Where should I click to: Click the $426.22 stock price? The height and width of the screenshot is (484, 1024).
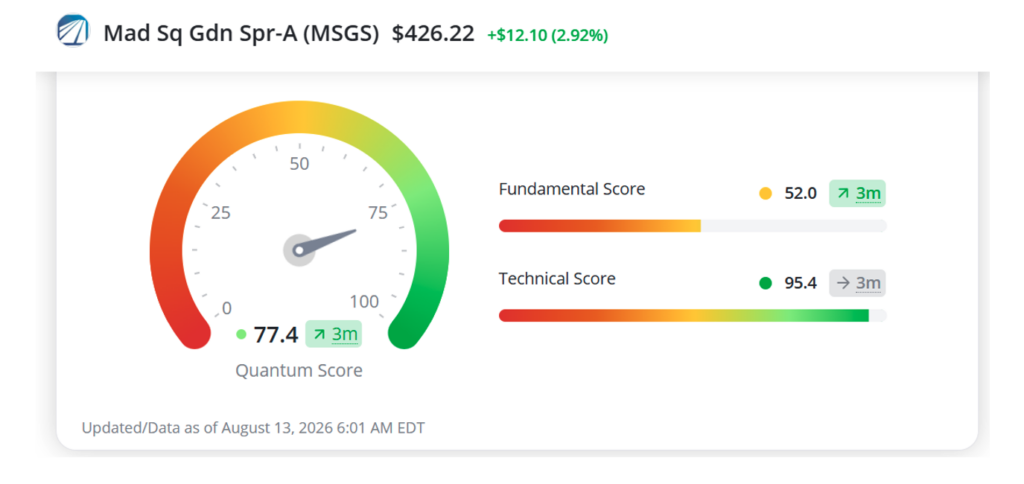click(433, 33)
